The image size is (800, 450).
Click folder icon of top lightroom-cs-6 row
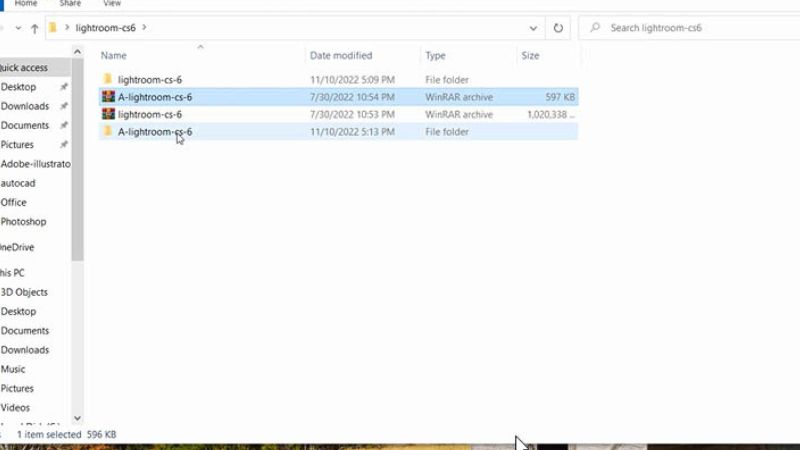[108, 79]
